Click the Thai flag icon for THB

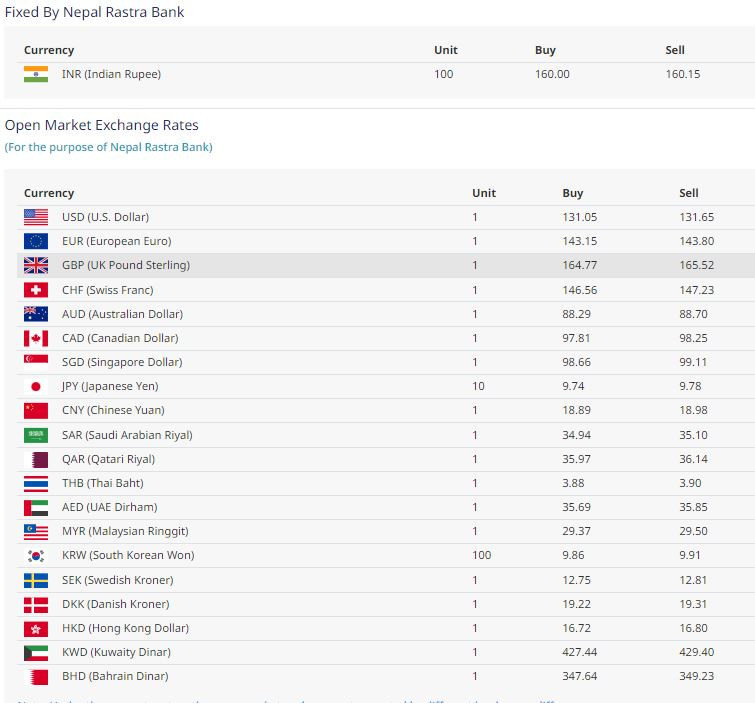(x=36, y=483)
